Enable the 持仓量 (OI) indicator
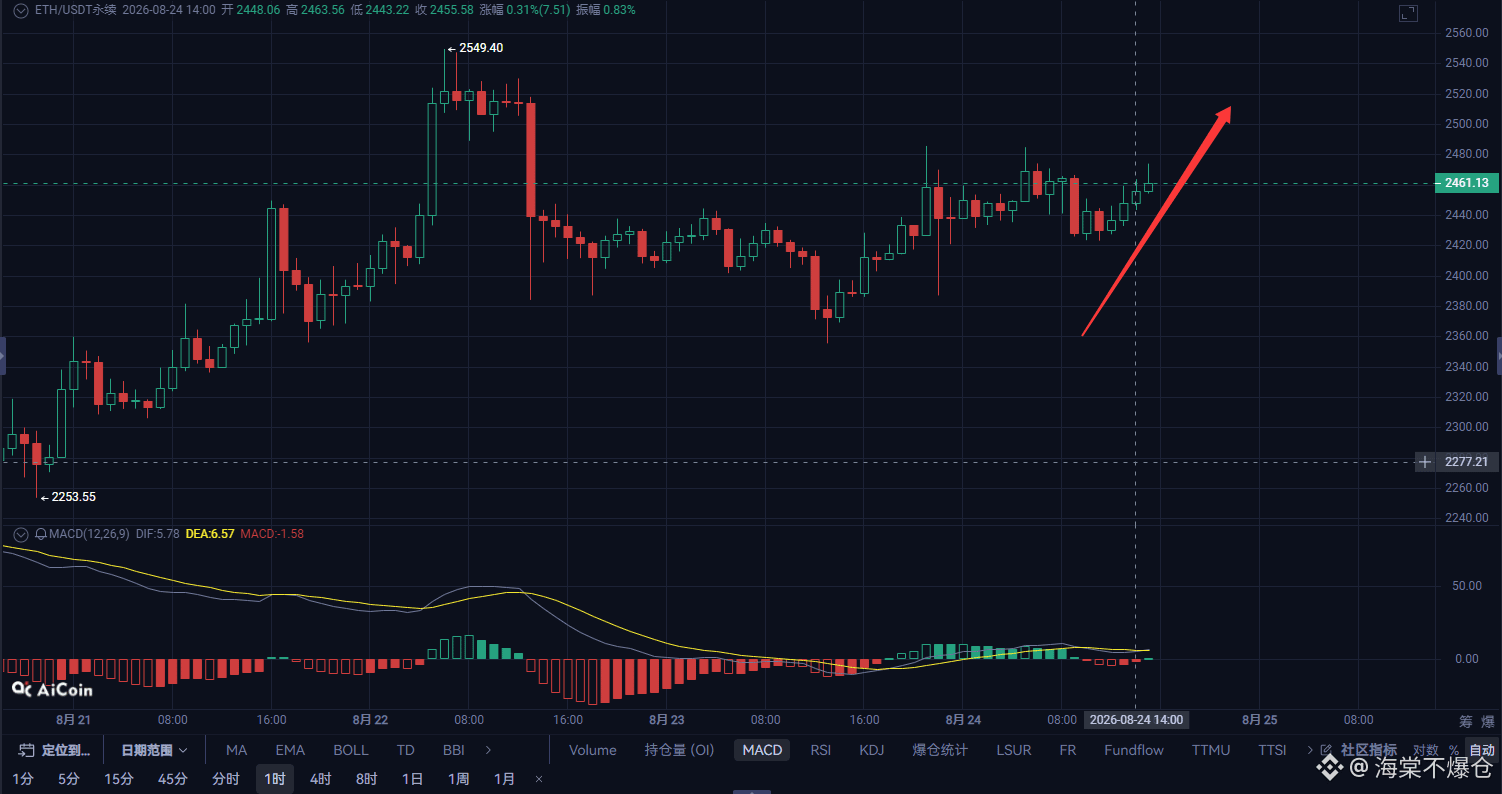The image size is (1502, 794). point(679,750)
